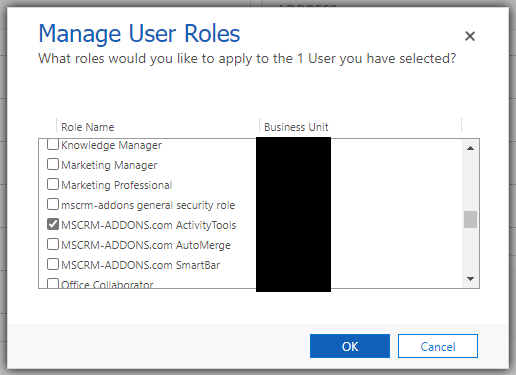Image resolution: width=516 pixels, height=375 pixels.
Task: Click 'MSCRM-ADDONS.com AutoMerge' text
Action: [146, 245]
